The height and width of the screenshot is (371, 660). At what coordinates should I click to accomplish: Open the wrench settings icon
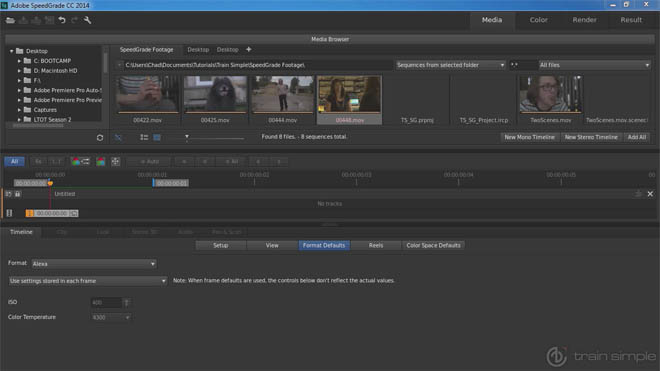click(x=88, y=20)
